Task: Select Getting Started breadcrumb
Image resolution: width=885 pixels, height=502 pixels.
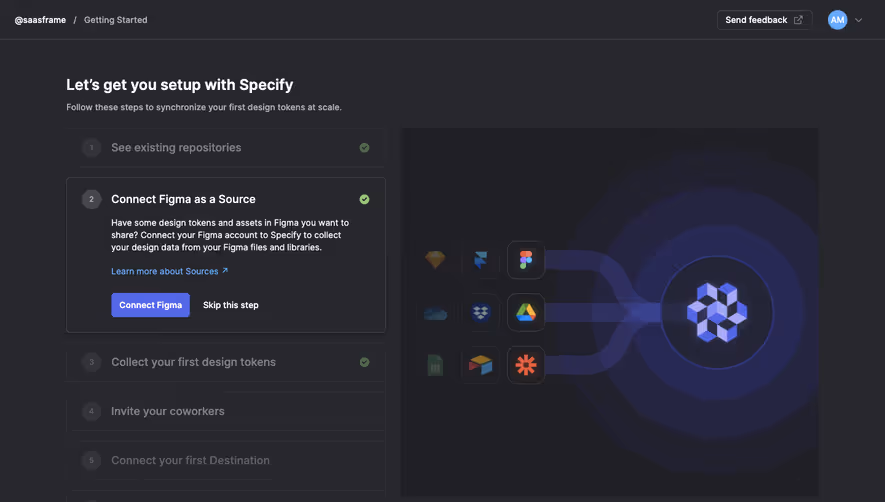Action: pyautogui.click(x=116, y=20)
